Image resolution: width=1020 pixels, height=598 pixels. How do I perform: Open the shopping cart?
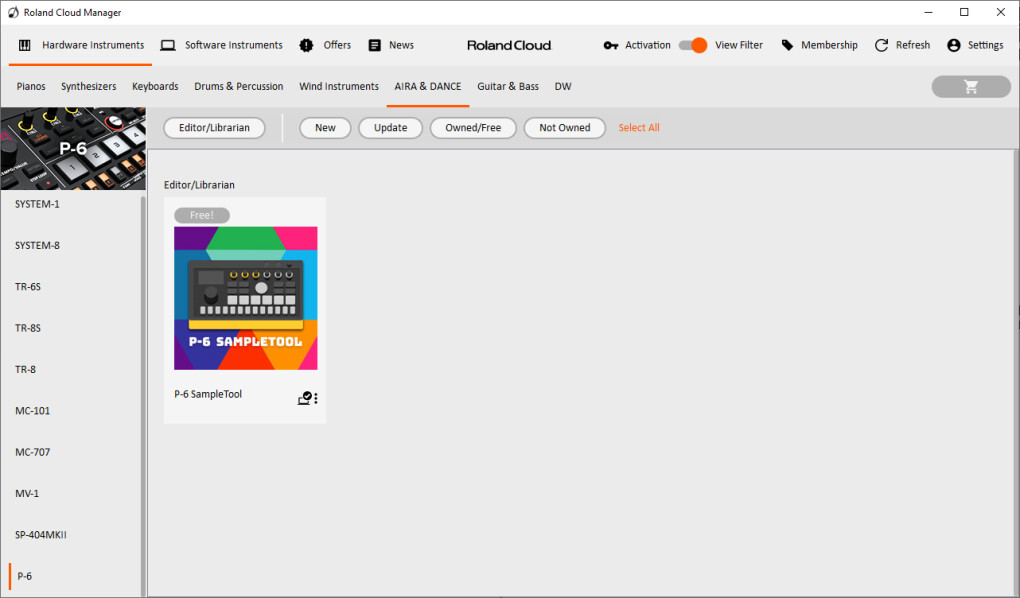pos(971,87)
